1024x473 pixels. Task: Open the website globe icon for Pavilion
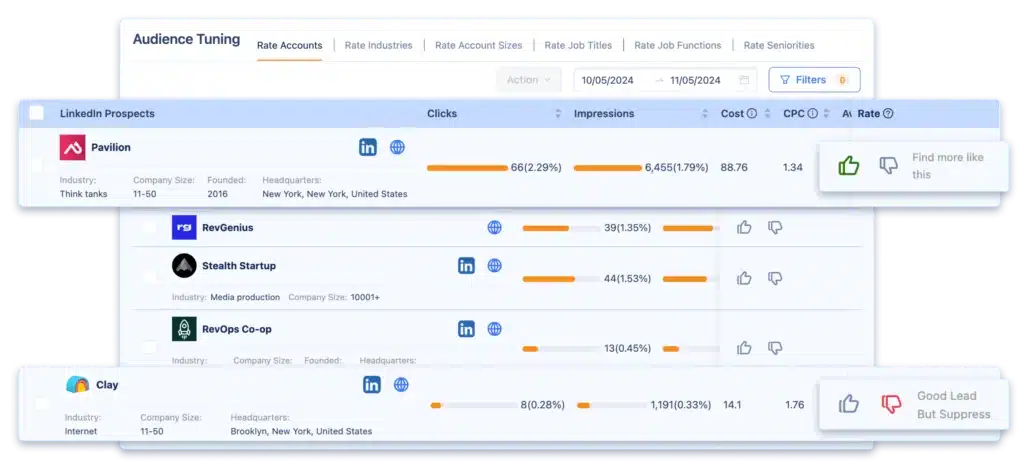(397, 147)
